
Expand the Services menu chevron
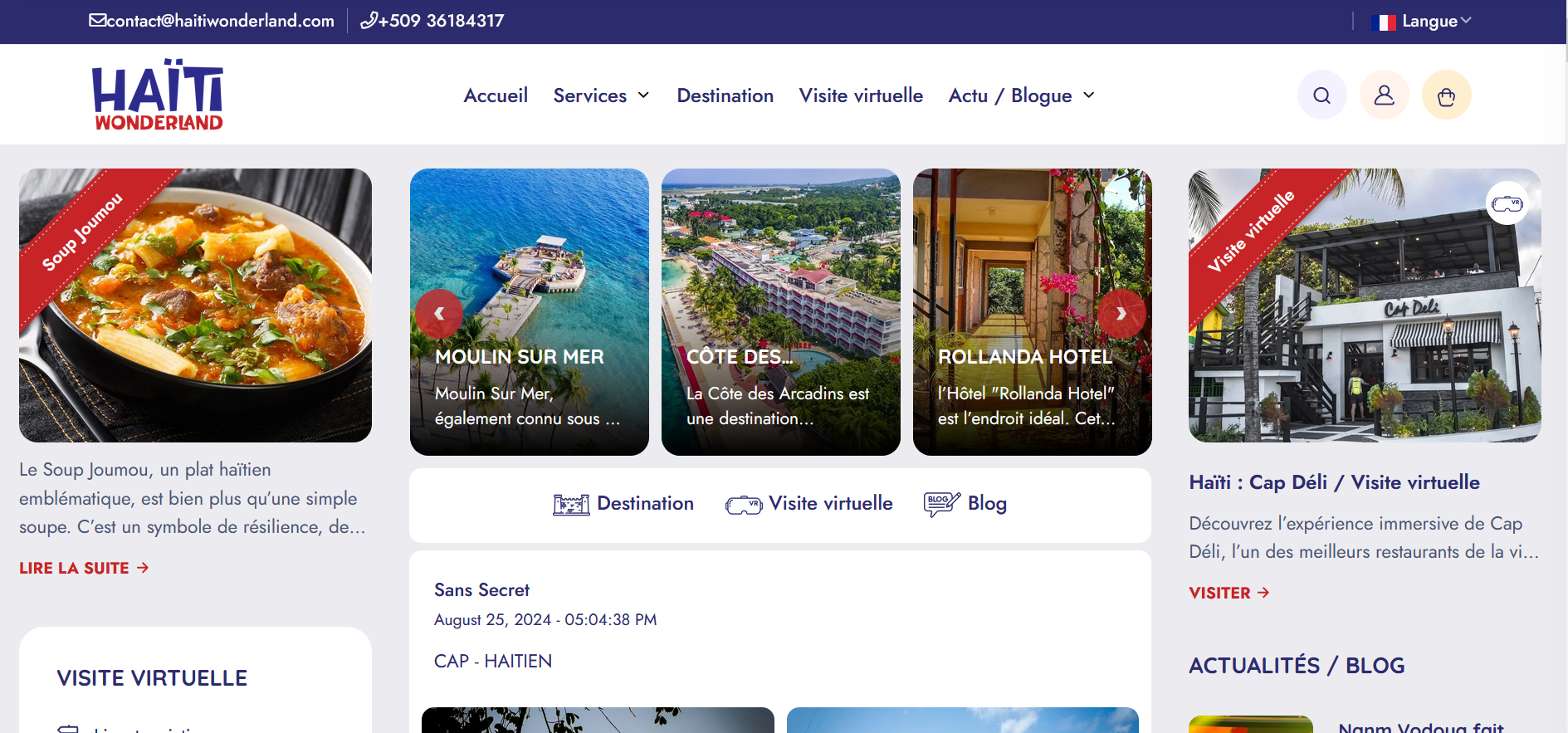[x=643, y=95]
